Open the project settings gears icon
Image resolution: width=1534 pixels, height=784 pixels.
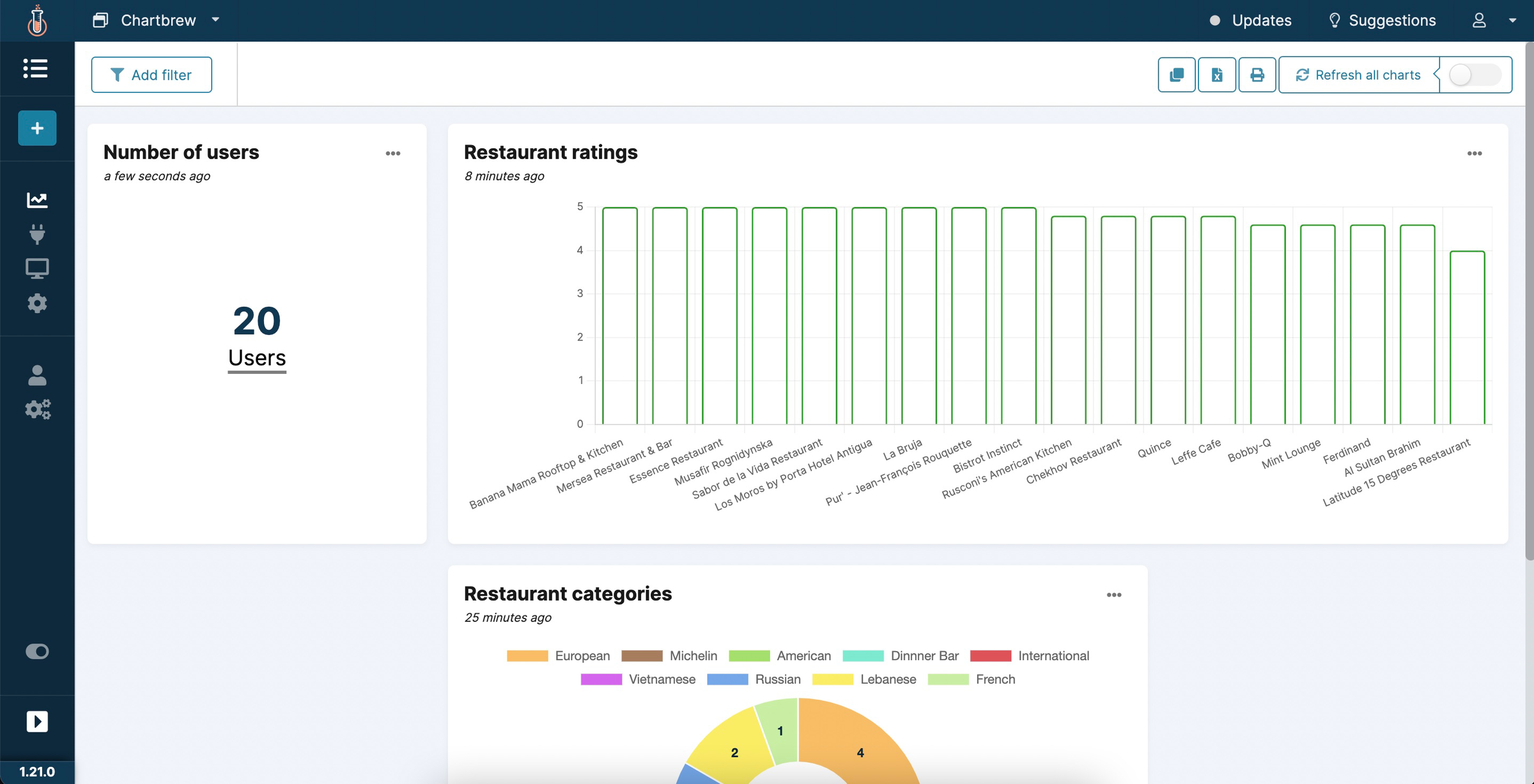pyautogui.click(x=37, y=410)
